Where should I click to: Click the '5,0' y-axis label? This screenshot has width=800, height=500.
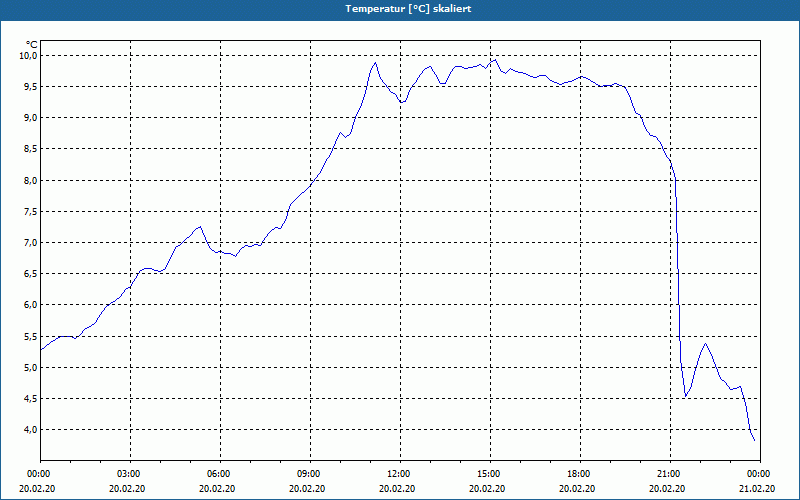31,368
